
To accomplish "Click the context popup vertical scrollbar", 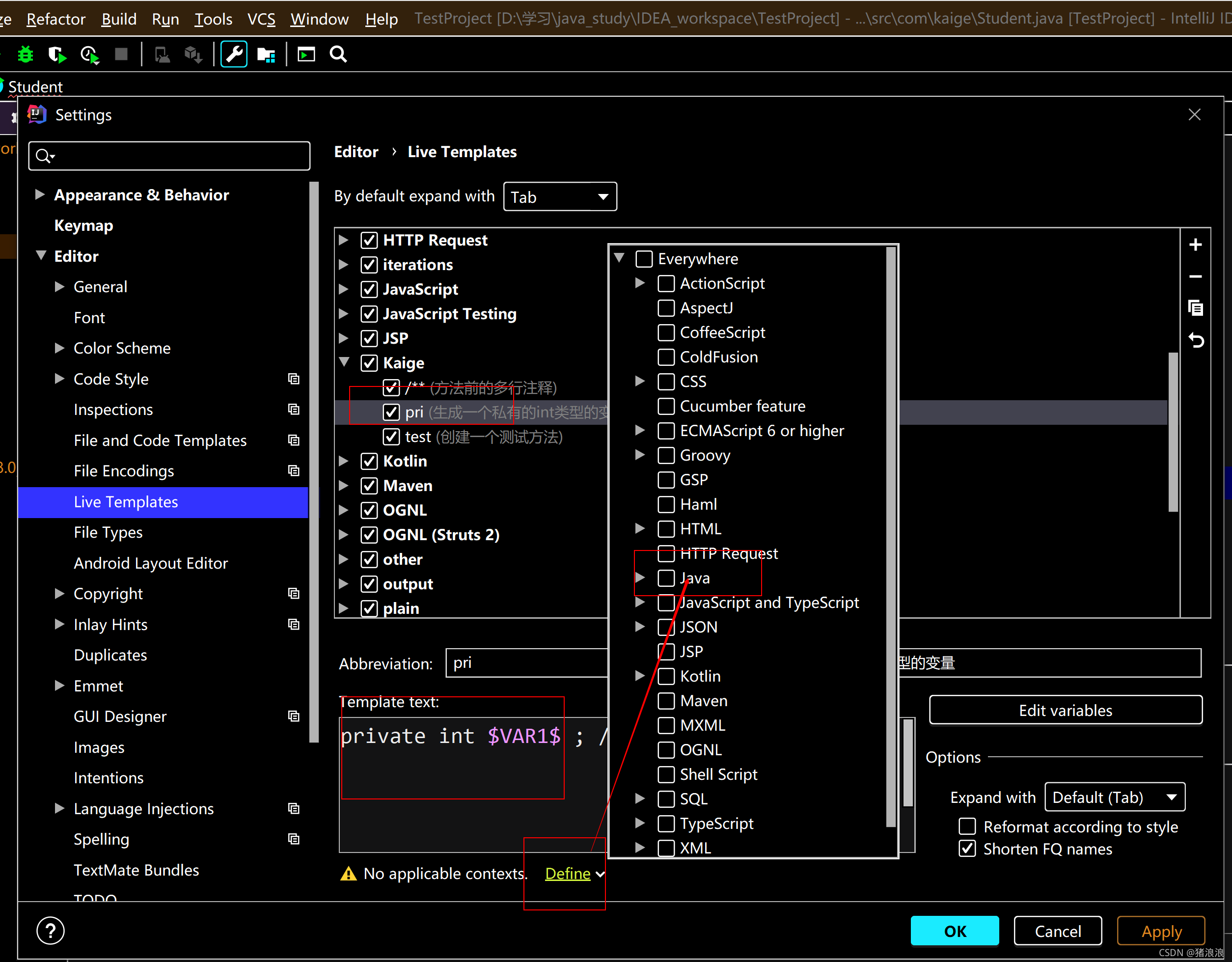I will [x=891, y=536].
